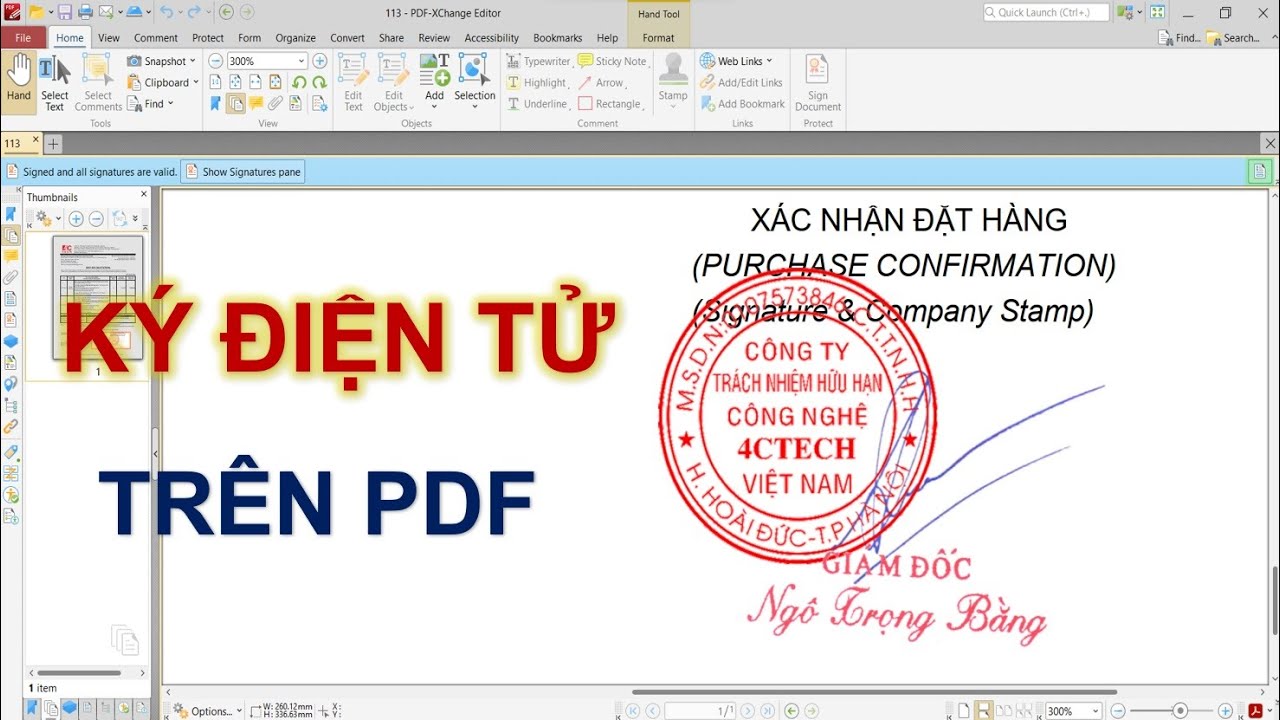Choose the Stamp tool
1280x720 pixels.
click(x=673, y=80)
